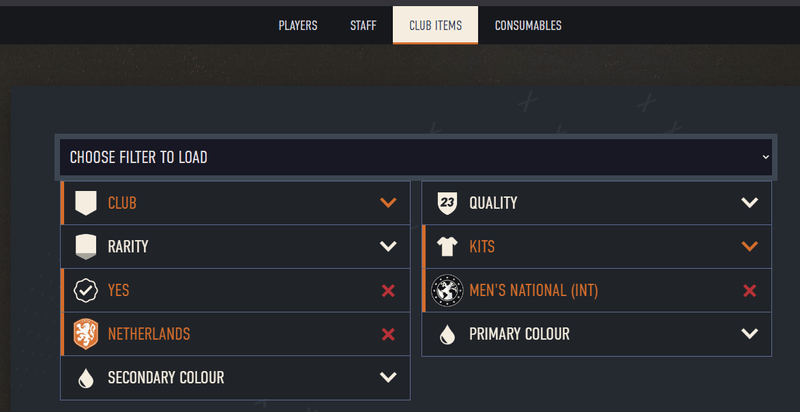Open the Choose Filter To Load dropdown
This screenshot has width=800, height=412.
(x=415, y=157)
